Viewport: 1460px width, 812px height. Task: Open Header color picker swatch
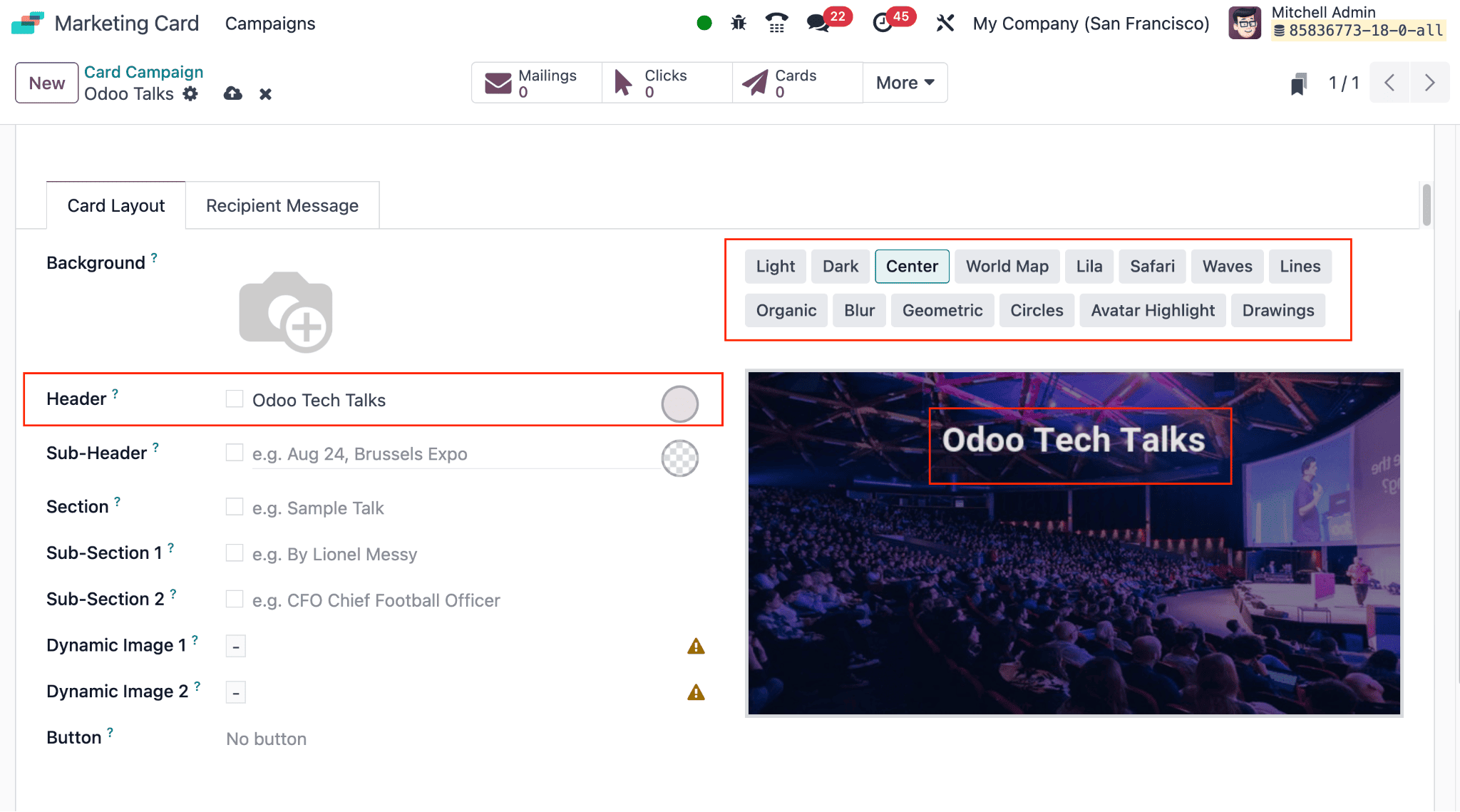(680, 404)
